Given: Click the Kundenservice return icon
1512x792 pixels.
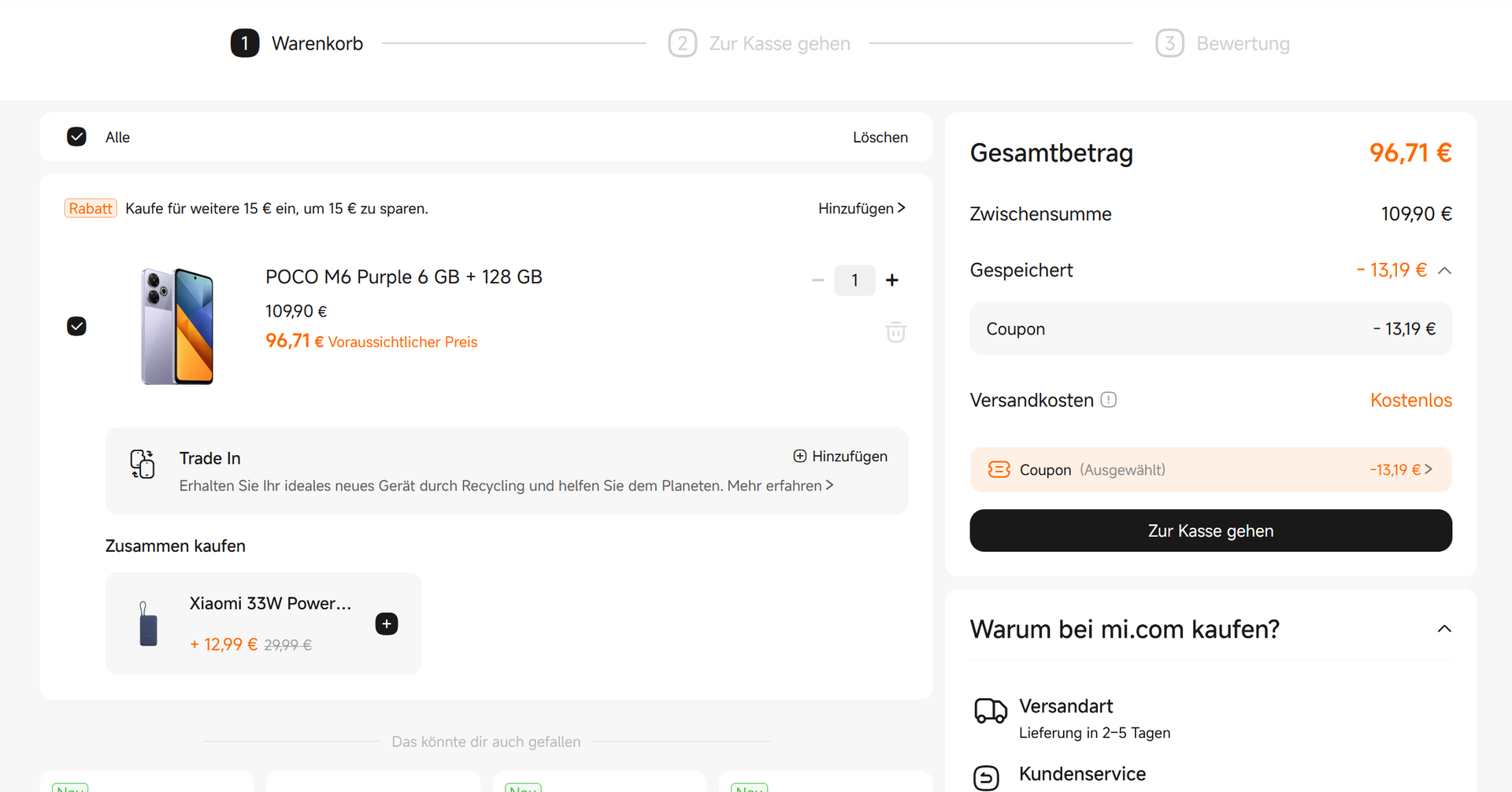Looking at the screenshot, I should [986, 777].
